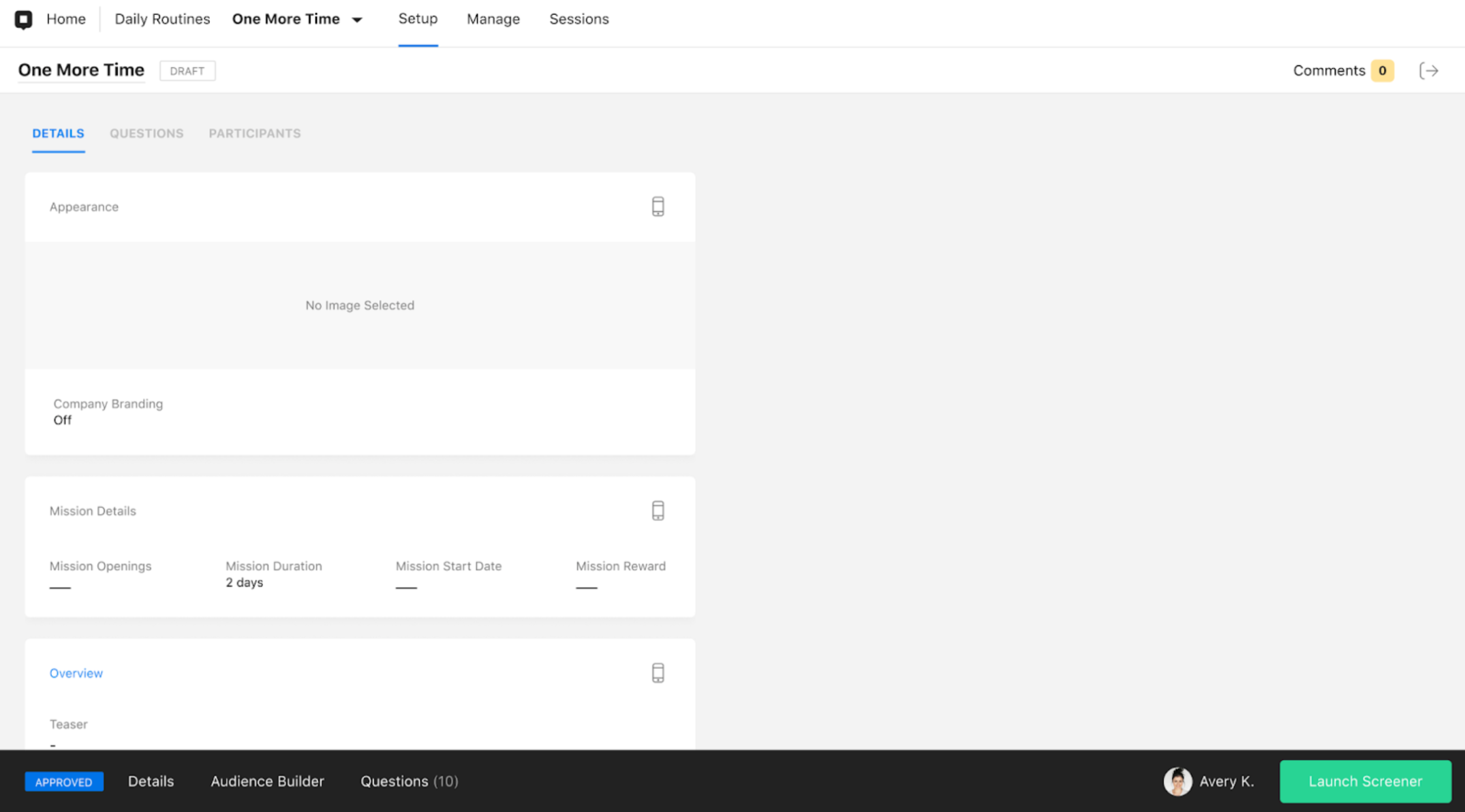The height and width of the screenshot is (812, 1465).
Task: Go to Home in top navigation
Action: tap(66, 19)
